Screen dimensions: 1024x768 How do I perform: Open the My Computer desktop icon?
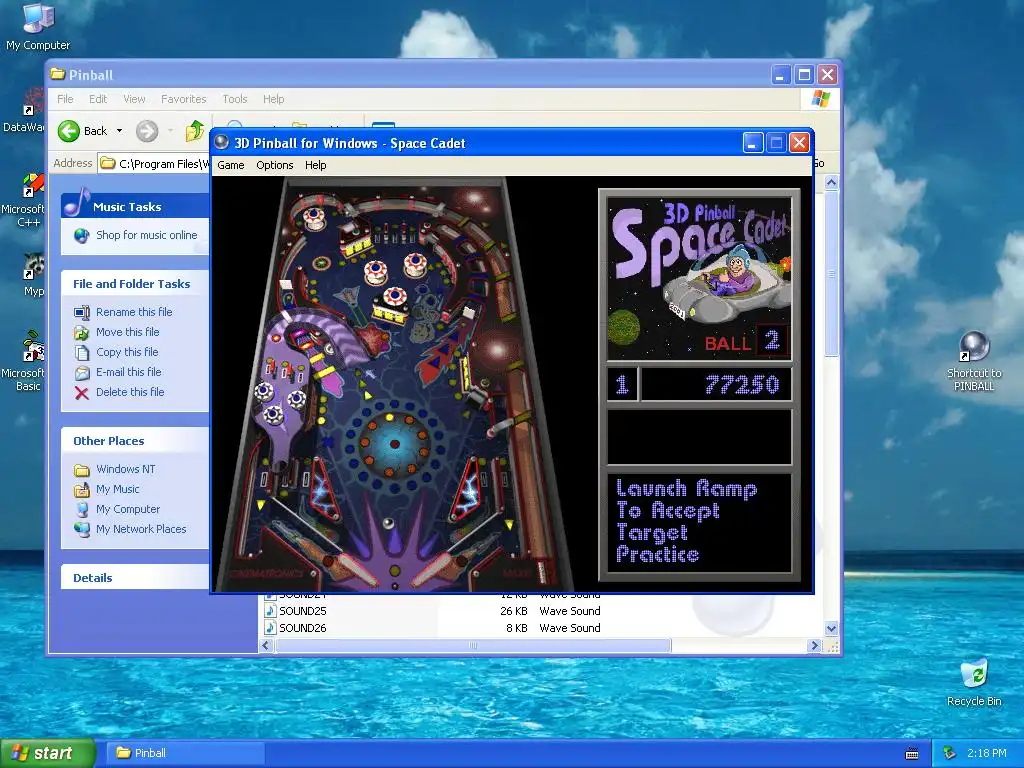[38, 26]
